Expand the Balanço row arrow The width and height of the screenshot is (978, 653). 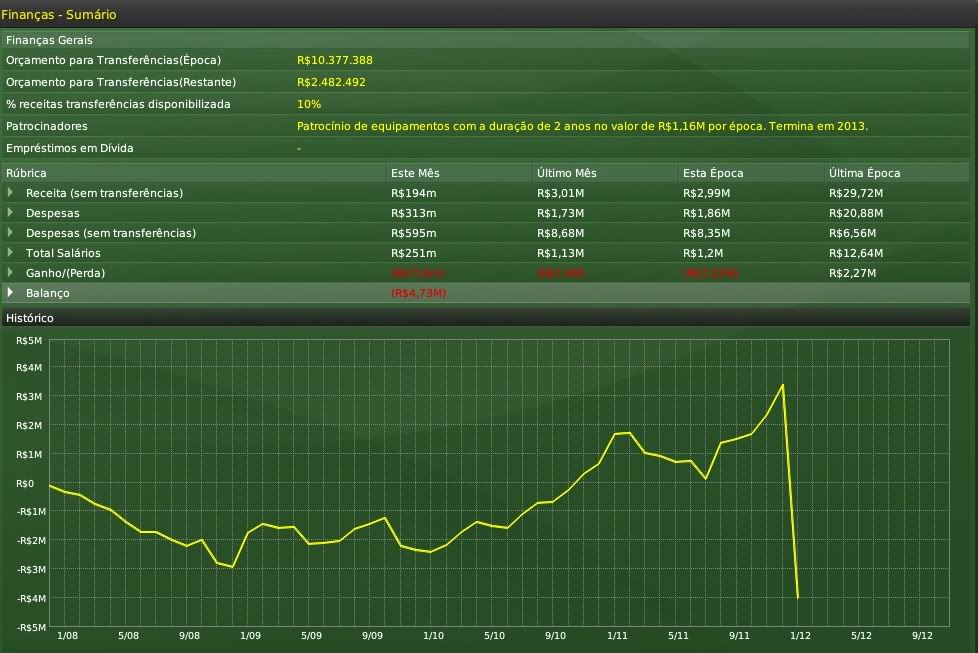click(x=11, y=292)
